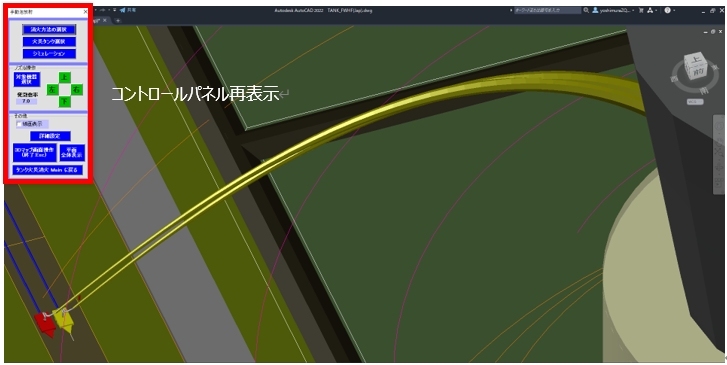
Task: Click the green 左 (left) nozzle arrow
Action: pyautogui.click(x=52, y=89)
